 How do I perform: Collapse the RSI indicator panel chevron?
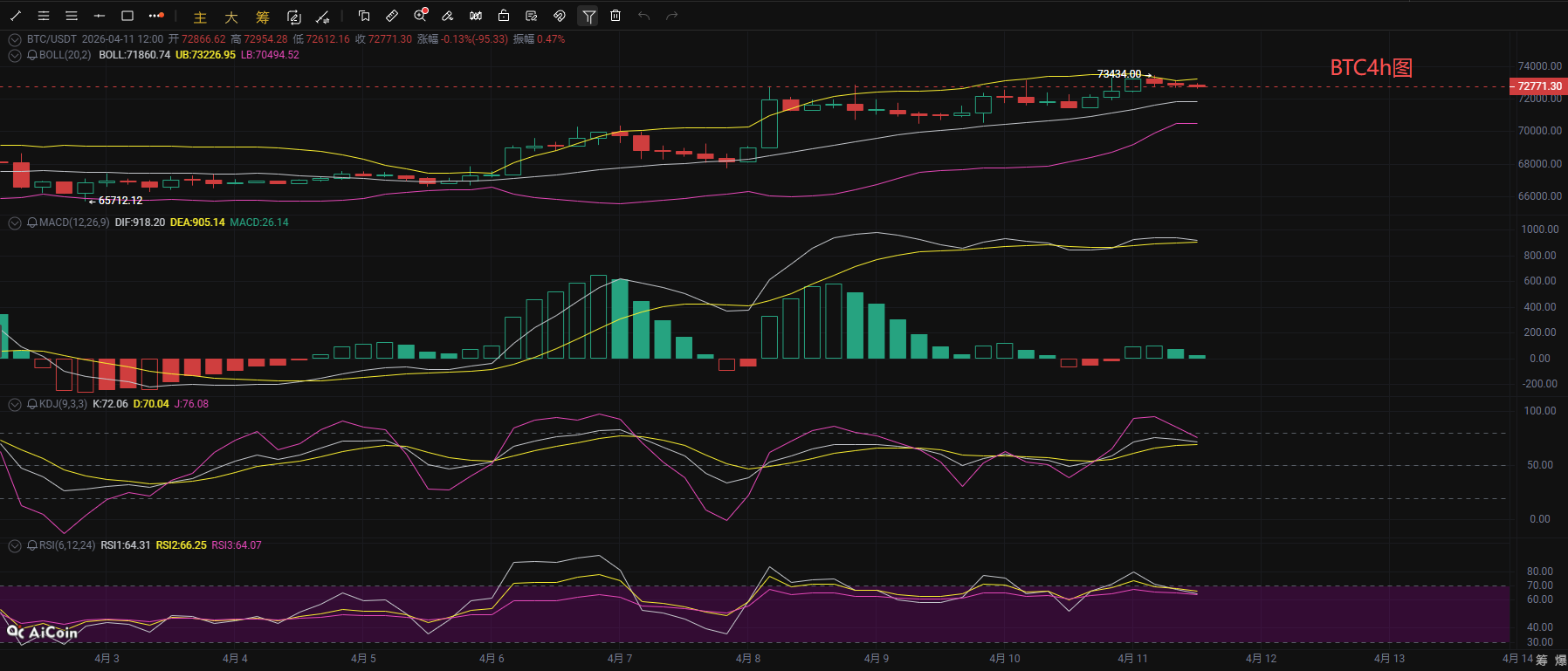tap(15, 545)
